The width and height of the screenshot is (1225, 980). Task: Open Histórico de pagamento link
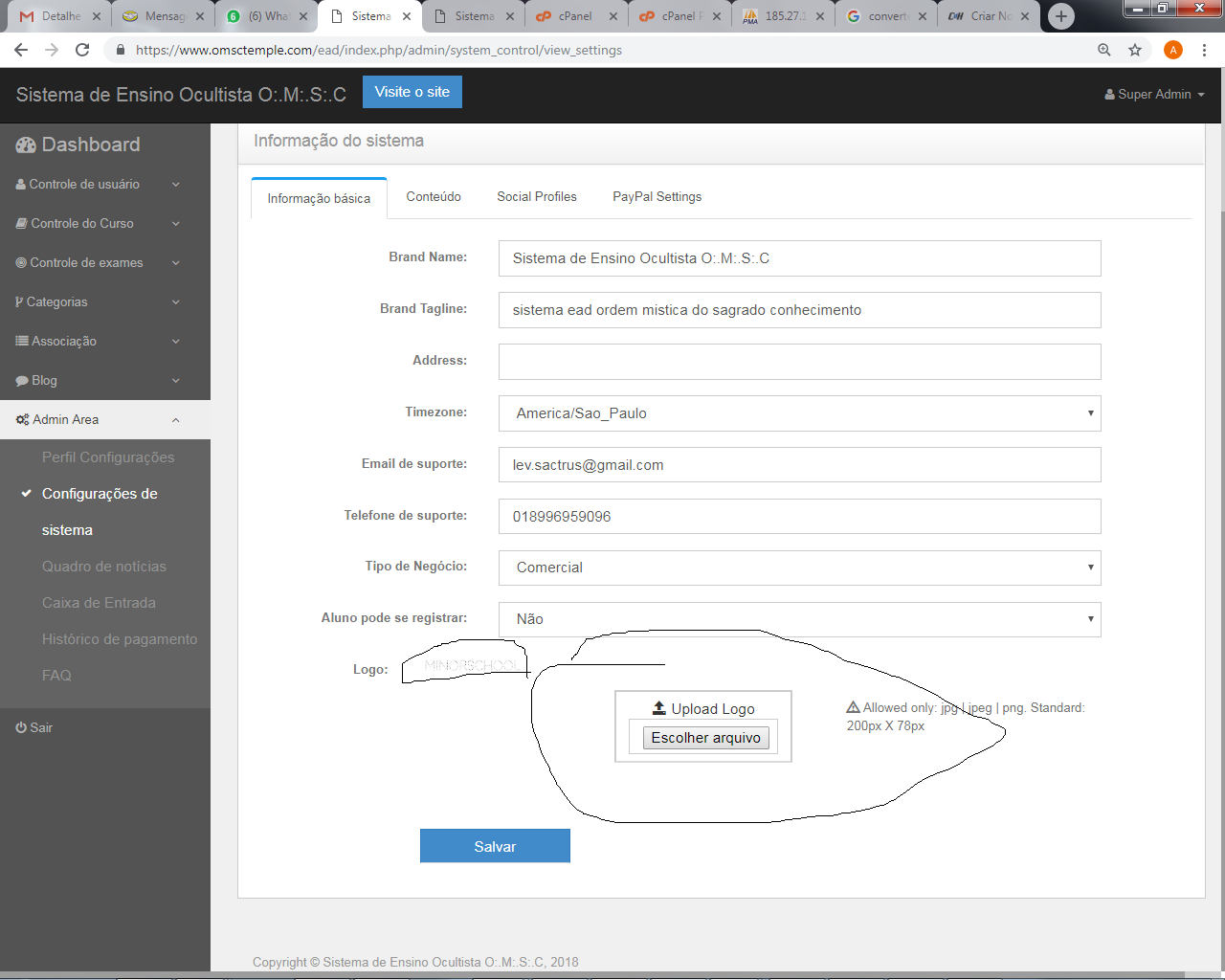[120, 639]
